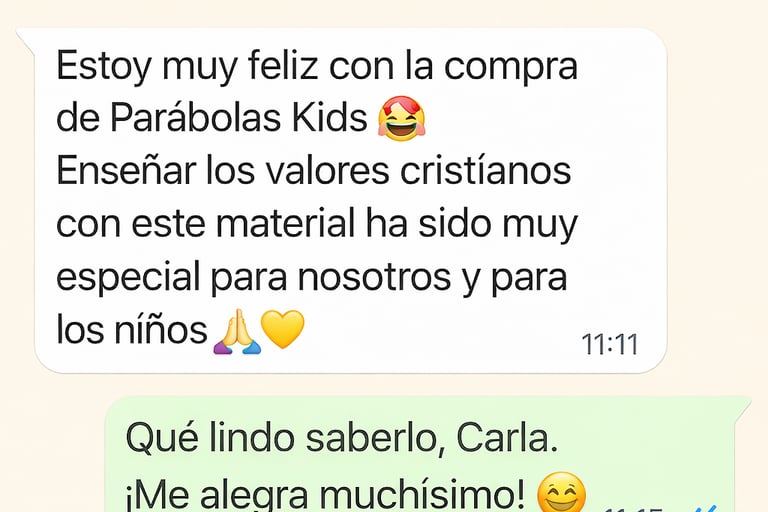Click the words Parábolas Kids
The width and height of the screenshot is (768, 512).
point(239,118)
